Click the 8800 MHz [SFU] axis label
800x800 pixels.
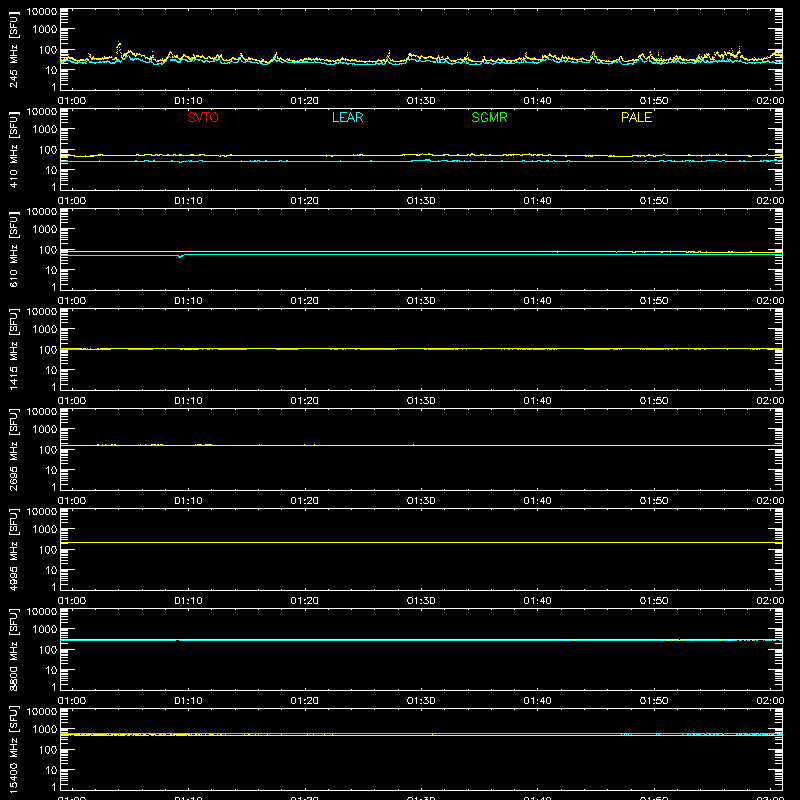point(14,649)
